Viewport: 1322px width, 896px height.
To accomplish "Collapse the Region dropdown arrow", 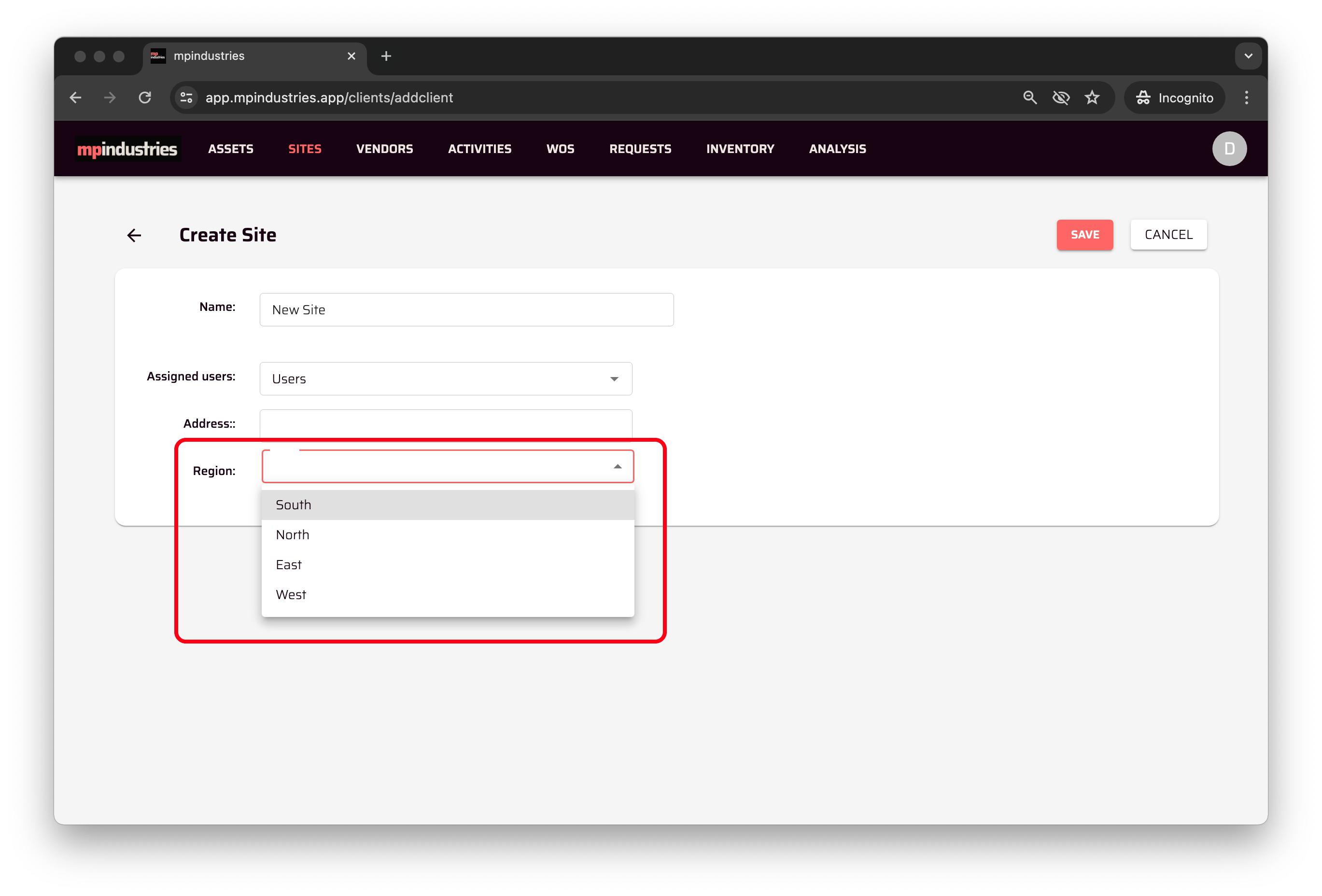I will pyautogui.click(x=617, y=466).
